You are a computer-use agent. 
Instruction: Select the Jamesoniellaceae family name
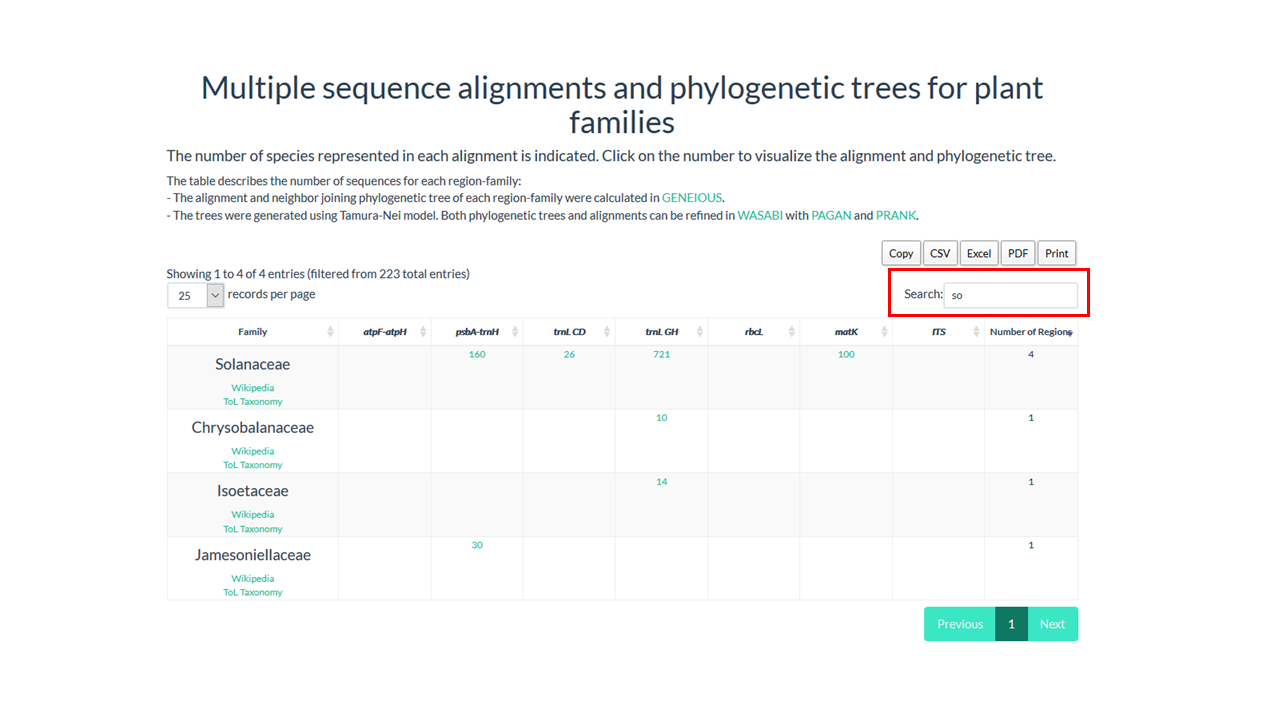[253, 555]
